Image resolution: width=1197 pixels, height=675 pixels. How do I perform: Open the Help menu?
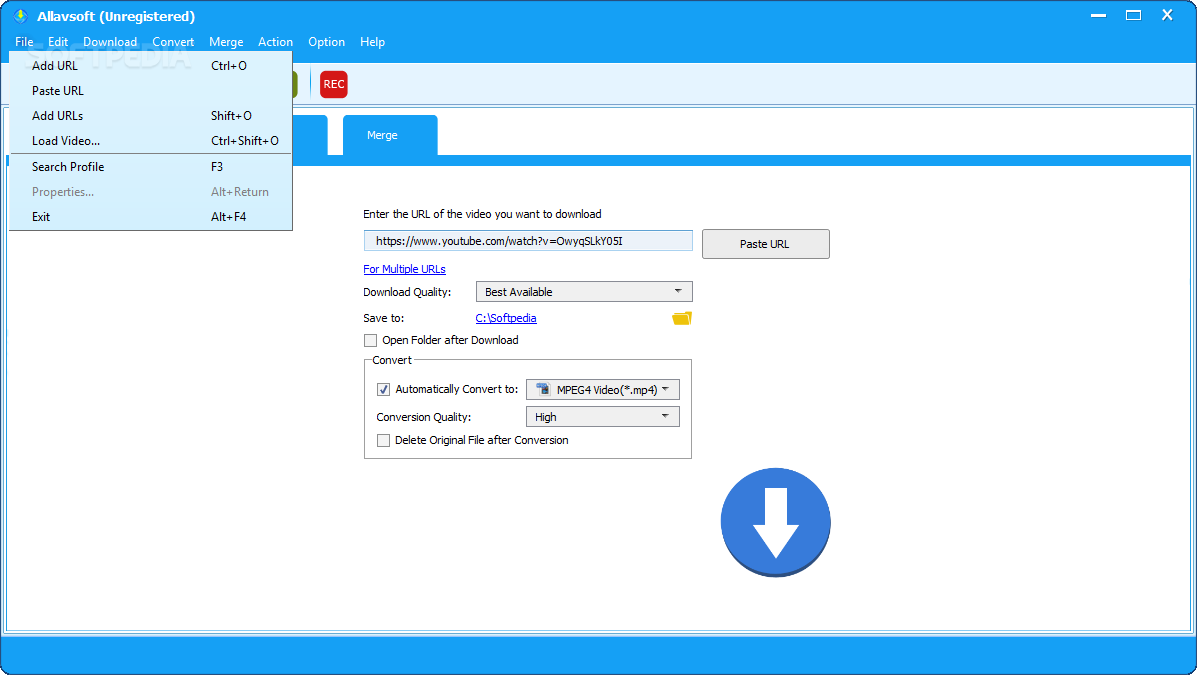pos(373,42)
